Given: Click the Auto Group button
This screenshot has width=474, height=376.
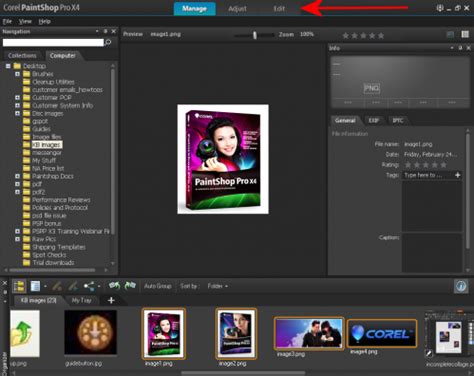Looking at the screenshot, I should [158, 286].
